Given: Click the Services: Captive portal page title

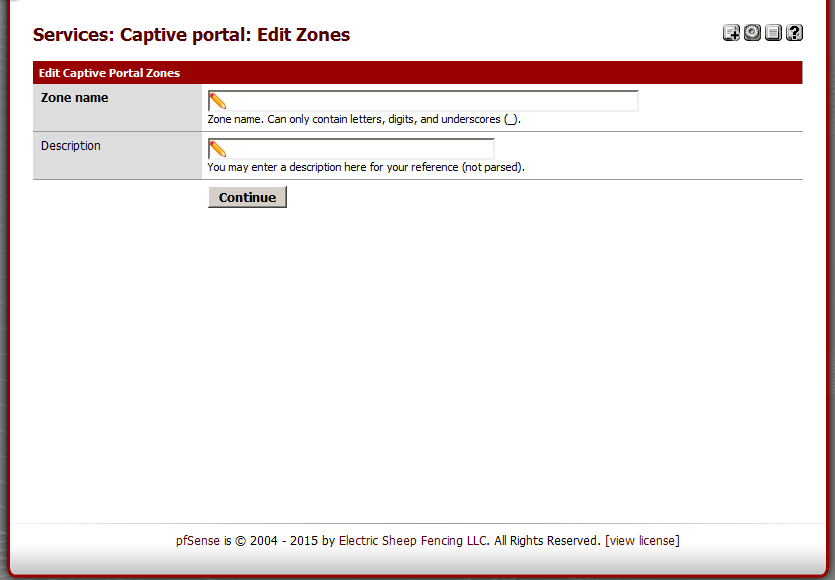Looking at the screenshot, I should pos(191,35).
